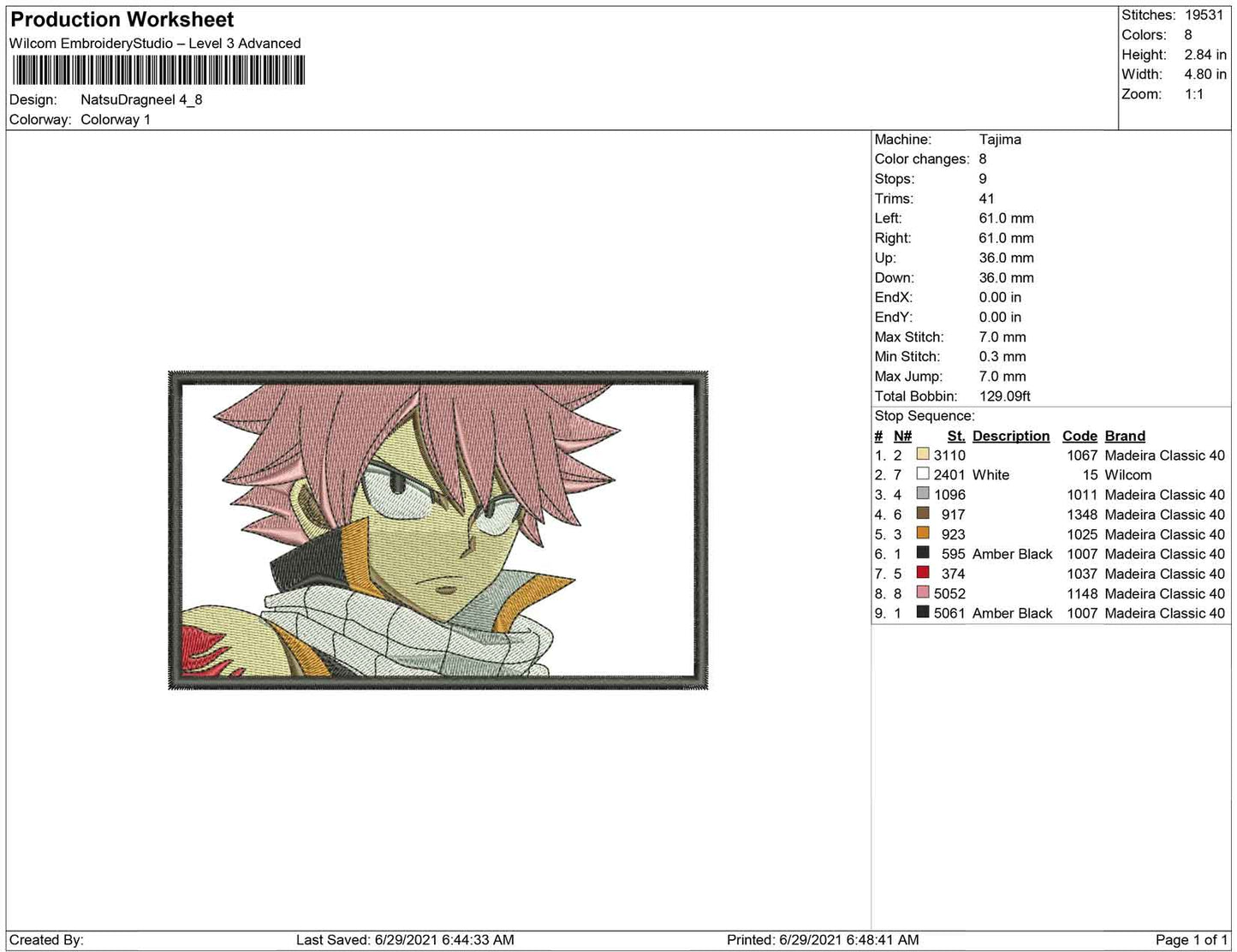The height and width of the screenshot is (952, 1237).
Task: Click the Max Stitch value '7.0 mm'
Action: coord(1002,337)
